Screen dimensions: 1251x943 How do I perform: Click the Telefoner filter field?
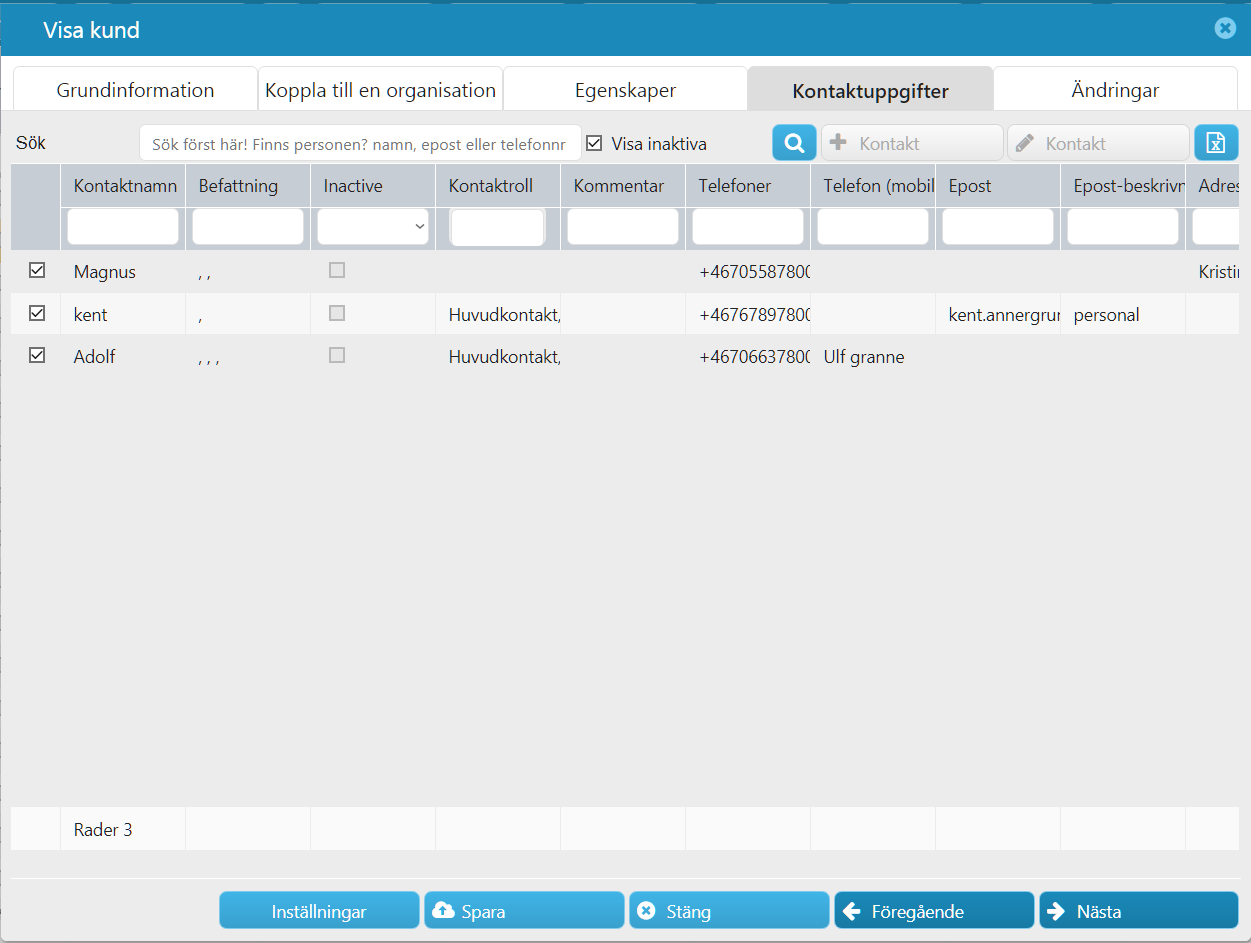point(748,227)
